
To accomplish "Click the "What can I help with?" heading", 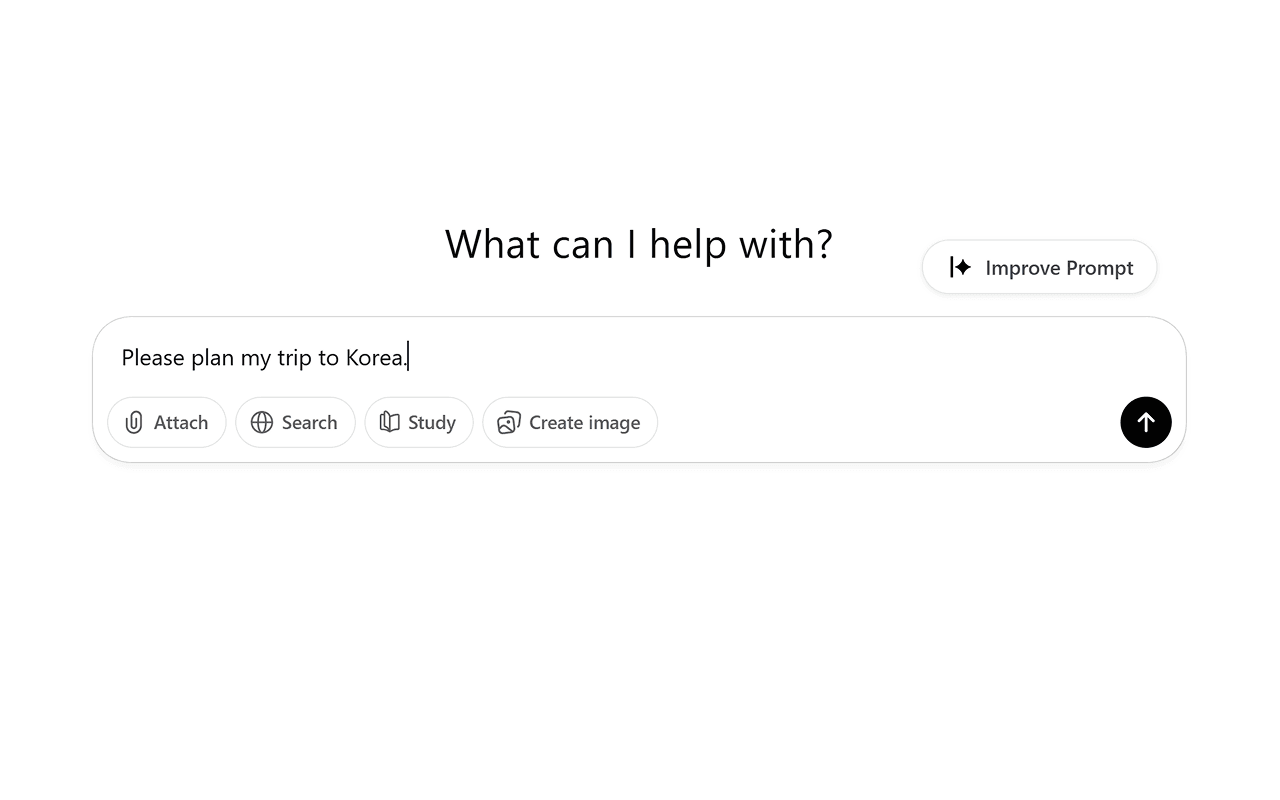I will [639, 244].
